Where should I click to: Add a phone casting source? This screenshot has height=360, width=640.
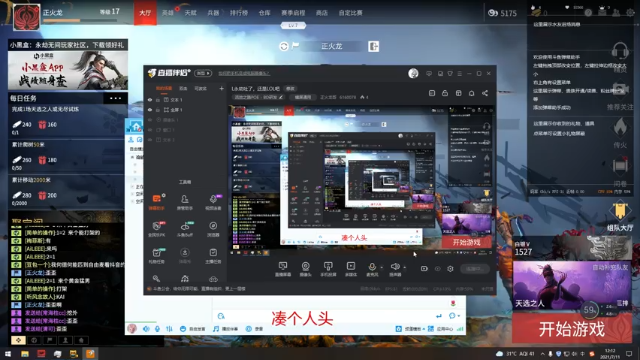click(328, 269)
